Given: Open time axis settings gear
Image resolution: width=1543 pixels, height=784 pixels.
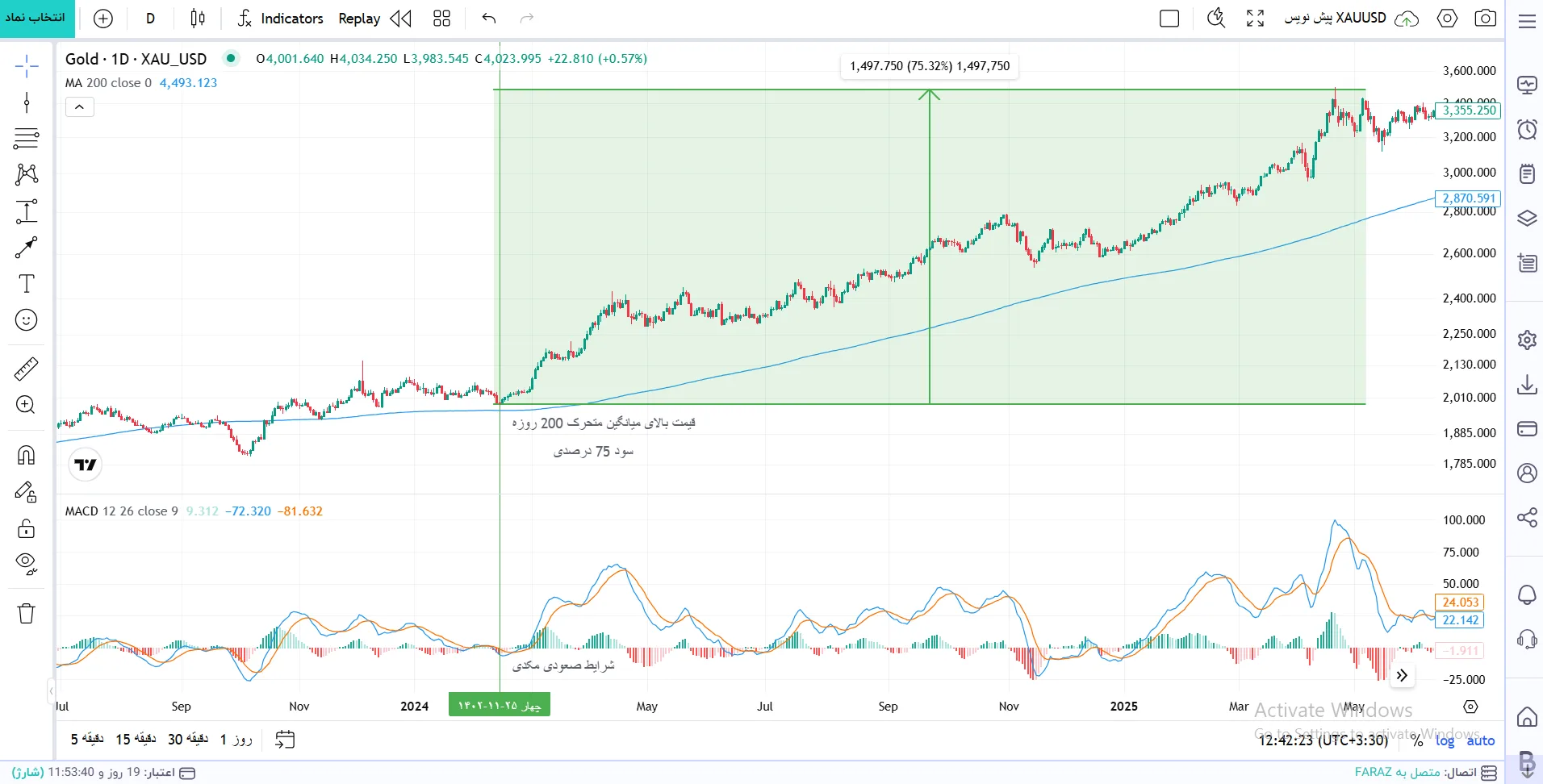Looking at the screenshot, I should (1471, 707).
